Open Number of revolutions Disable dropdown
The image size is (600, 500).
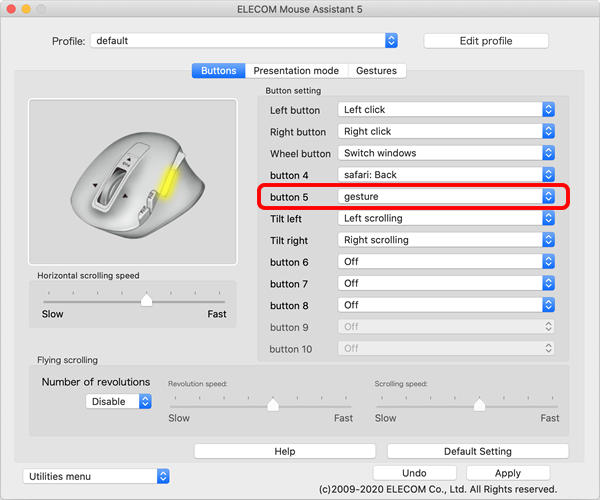119,401
